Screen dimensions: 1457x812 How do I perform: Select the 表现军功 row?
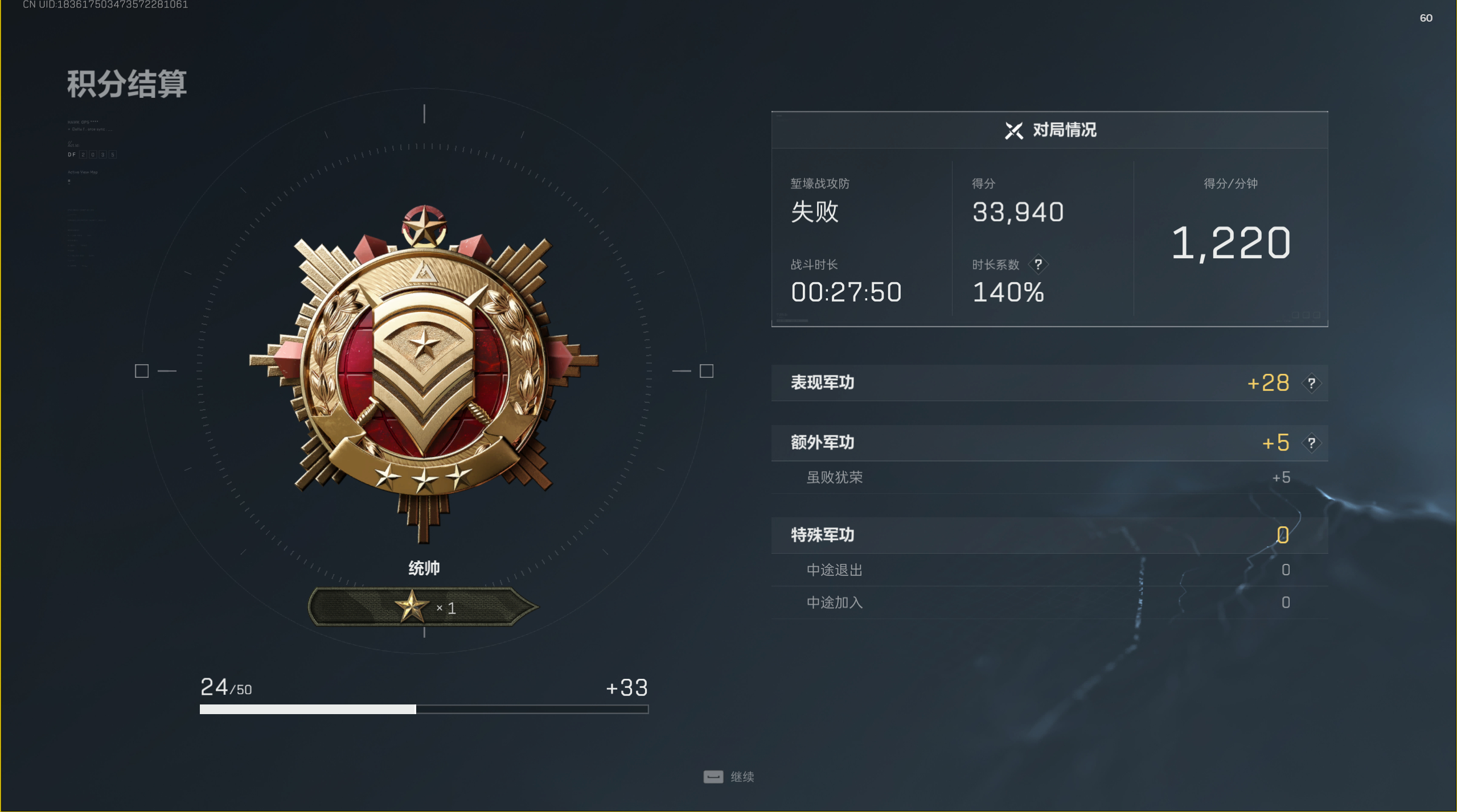1049,383
